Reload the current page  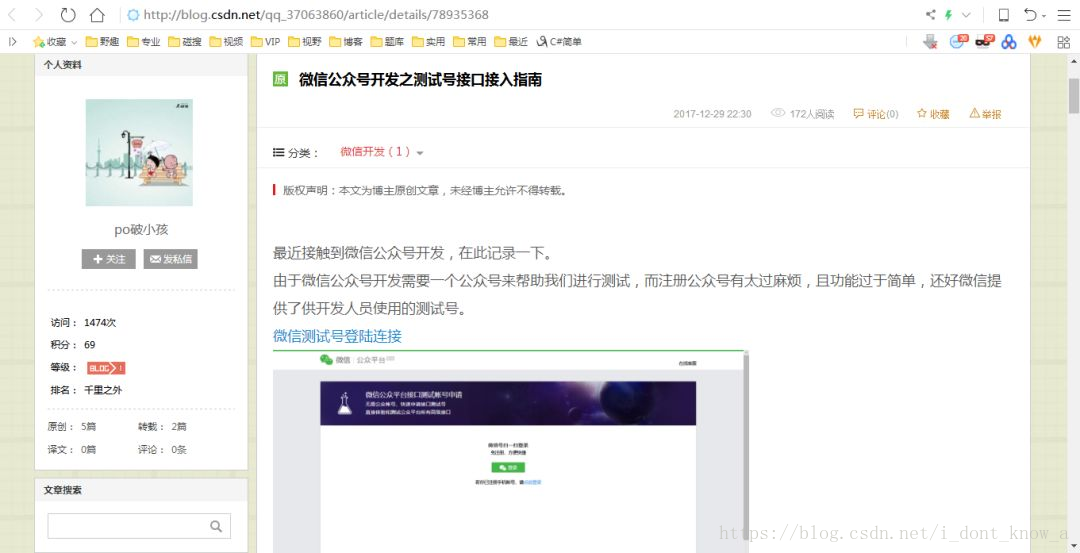(68, 14)
